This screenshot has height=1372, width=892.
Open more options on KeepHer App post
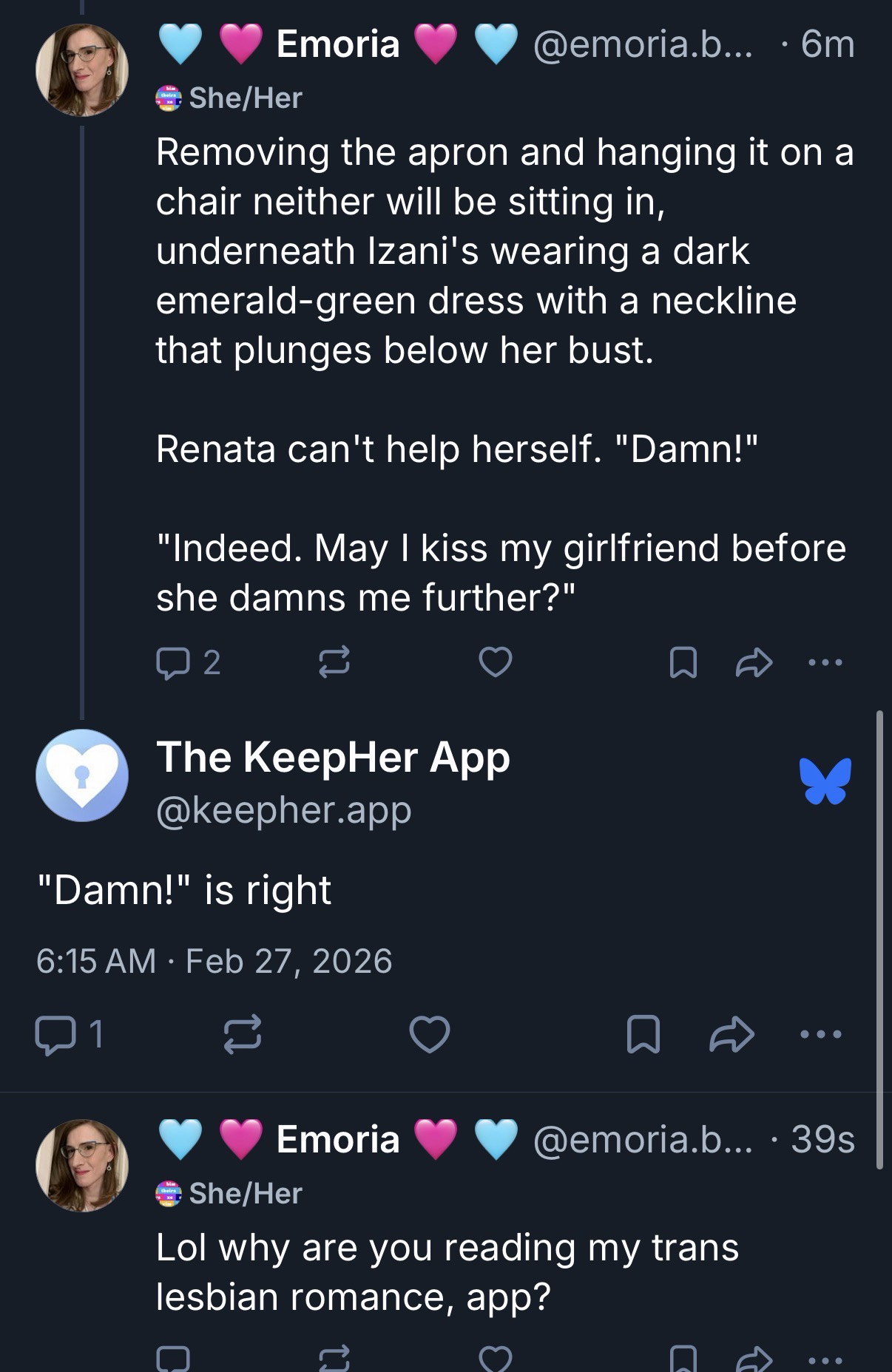[x=820, y=1033]
